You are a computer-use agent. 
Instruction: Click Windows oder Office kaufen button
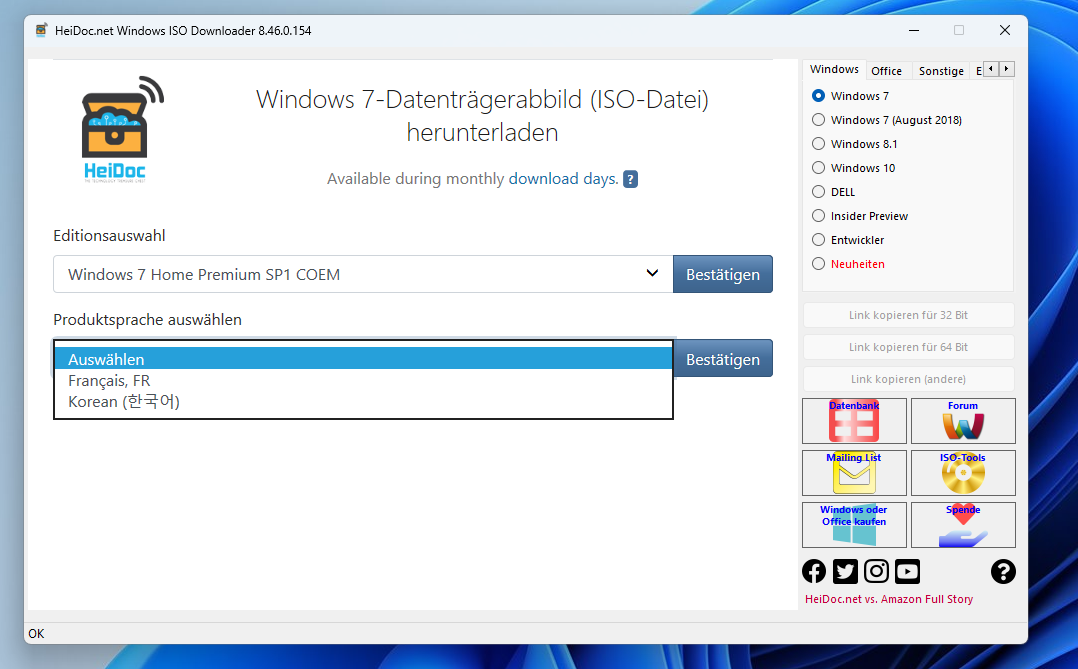(x=854, y=525)
